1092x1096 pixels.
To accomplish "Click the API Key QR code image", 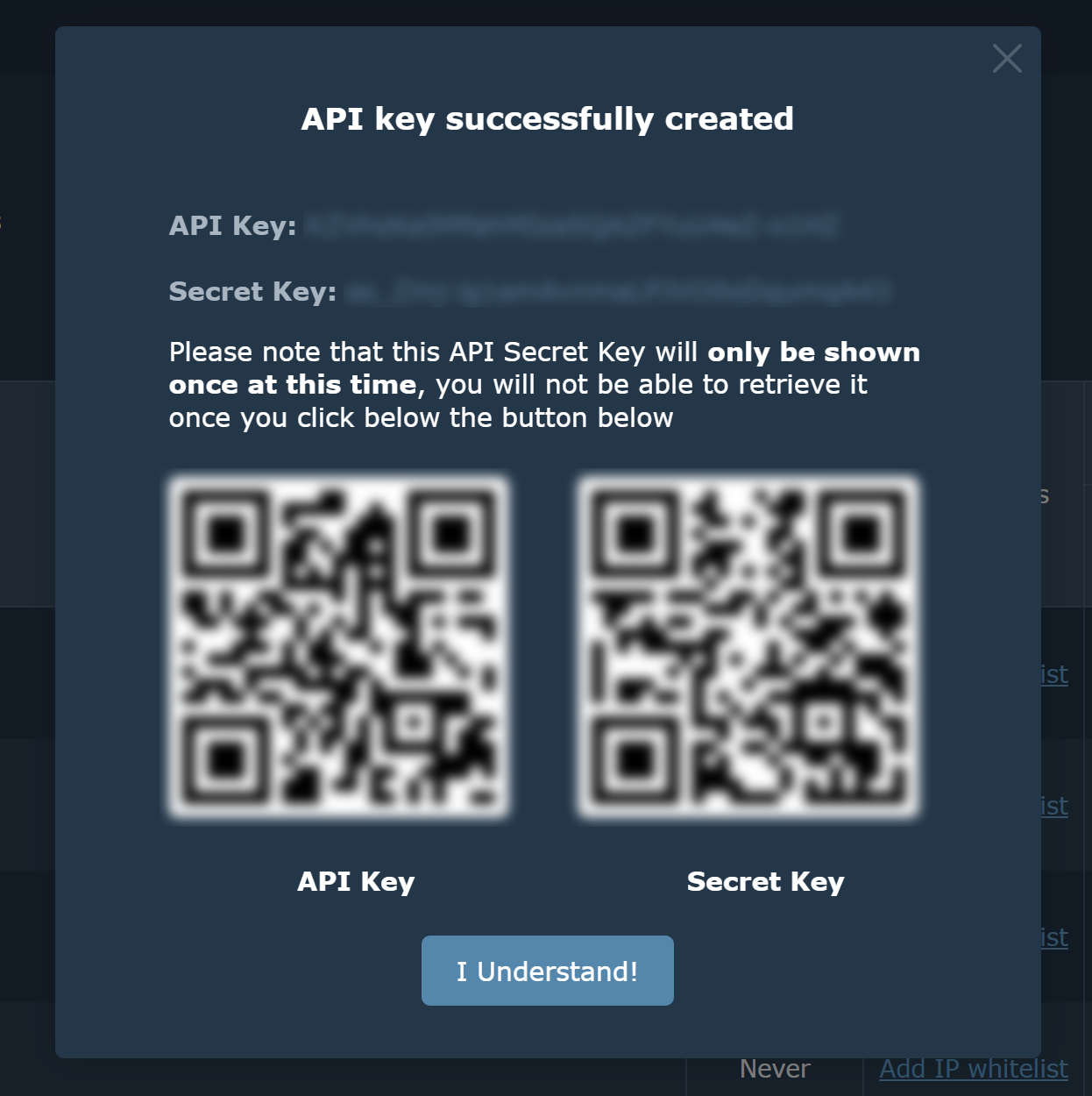I will point(338,648).
